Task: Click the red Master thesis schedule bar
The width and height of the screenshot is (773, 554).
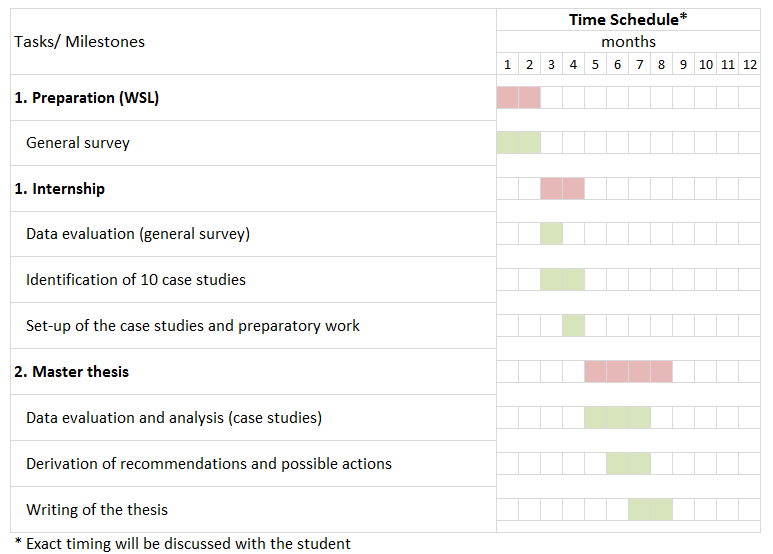Action: pos(628,372)
